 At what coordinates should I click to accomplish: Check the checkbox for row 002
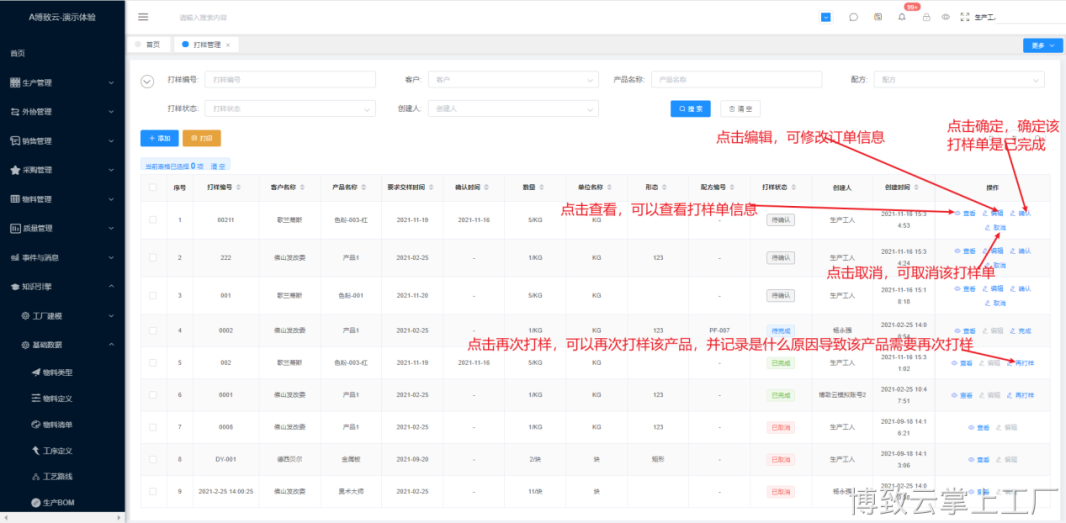point(153,363)
